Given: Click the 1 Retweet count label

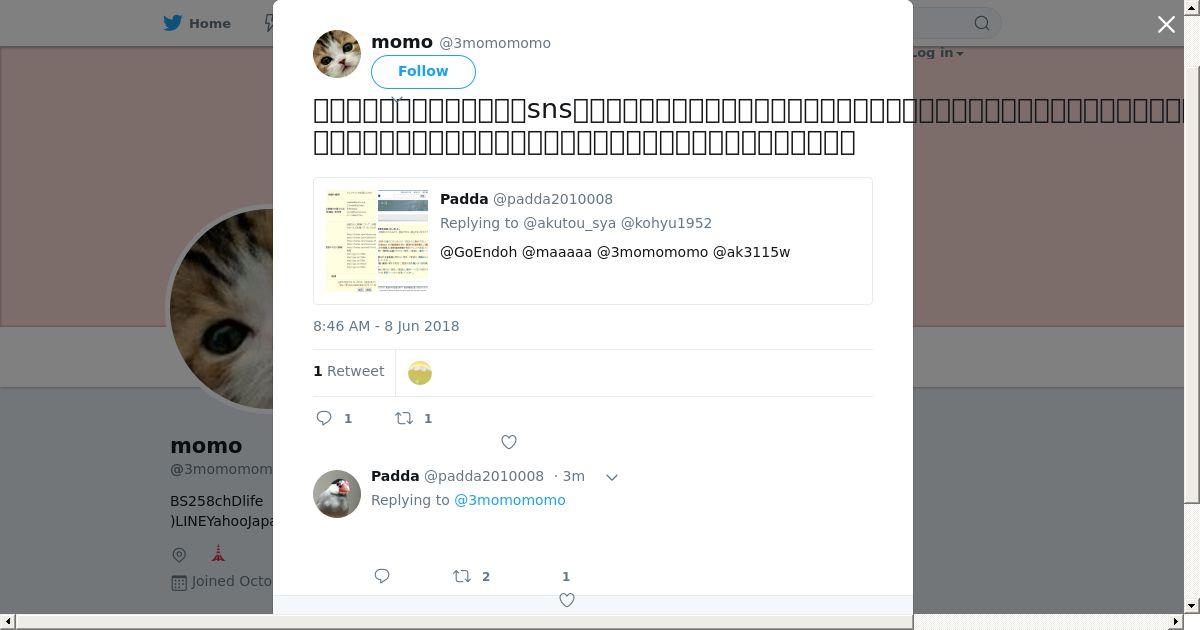Looking at the screenshot, I should 349,371.
